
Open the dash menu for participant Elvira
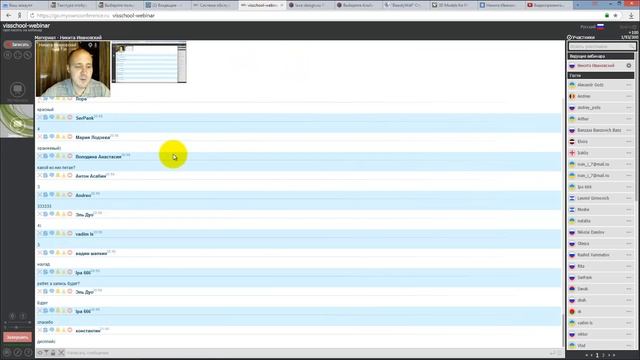(x=629, y=142)
